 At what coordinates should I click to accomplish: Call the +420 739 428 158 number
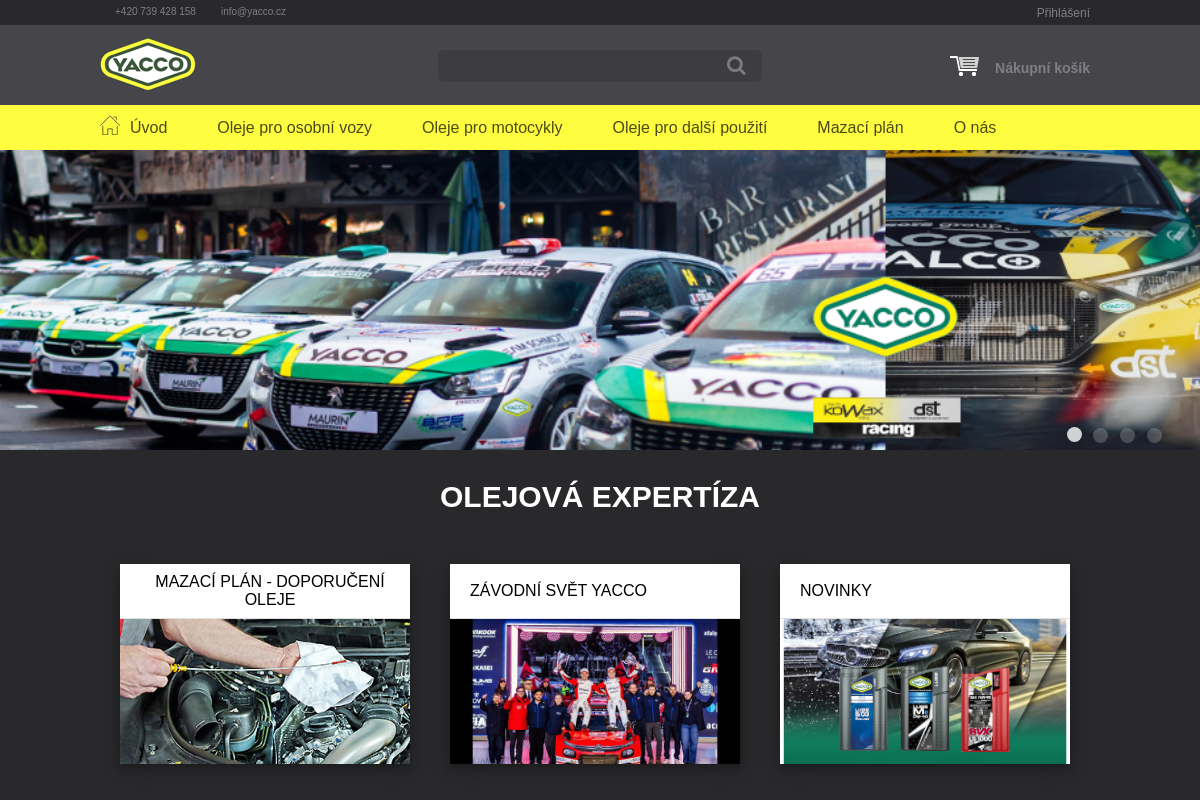[x=155, y=12]
